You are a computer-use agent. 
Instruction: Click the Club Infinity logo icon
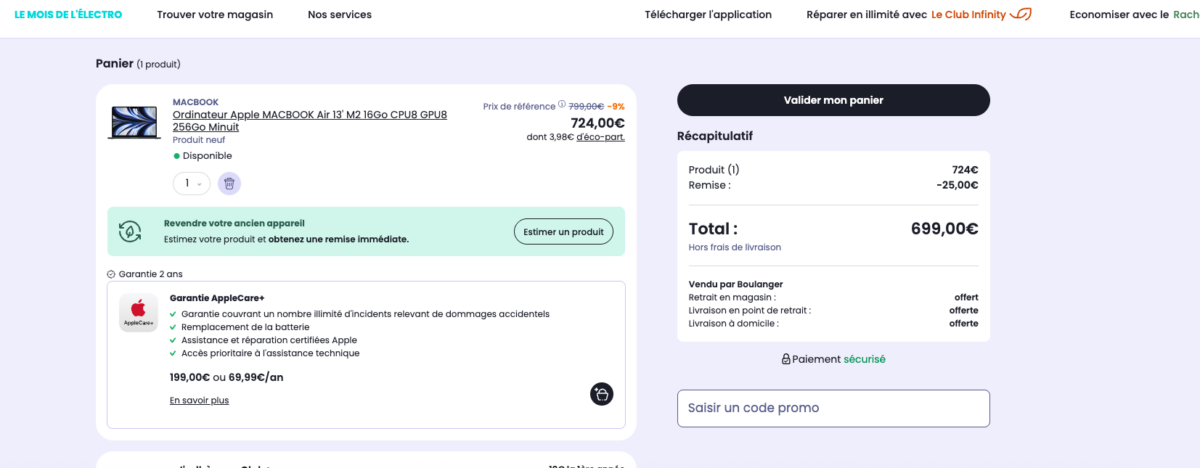[x=1021, y=14]
